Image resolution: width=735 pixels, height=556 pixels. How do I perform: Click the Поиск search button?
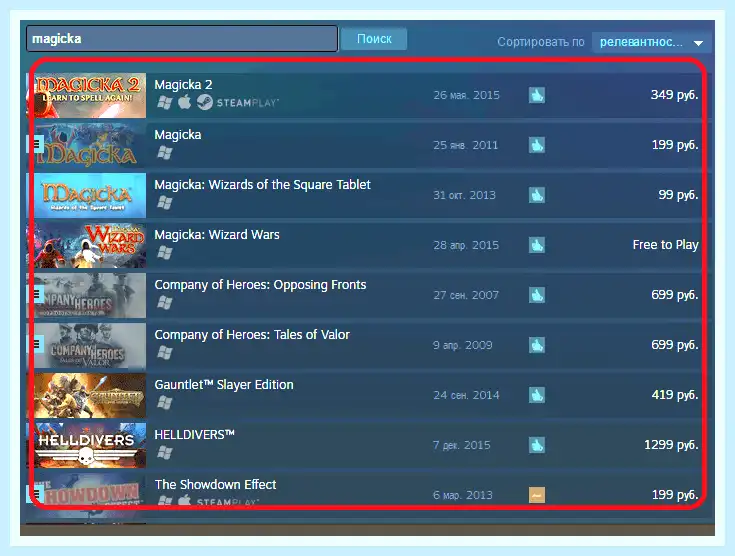[374, 39]
